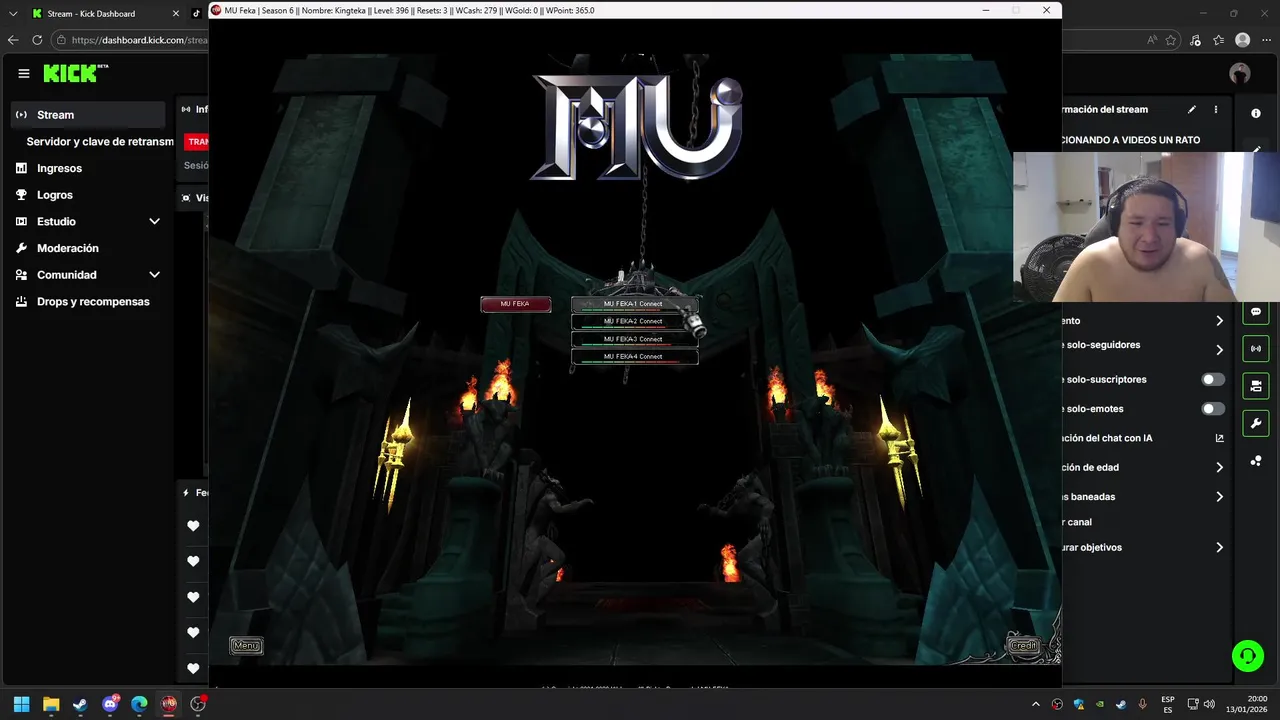The image size is (1280, 720).
Task: Open the browser profile avatar
Action: 1242,40
